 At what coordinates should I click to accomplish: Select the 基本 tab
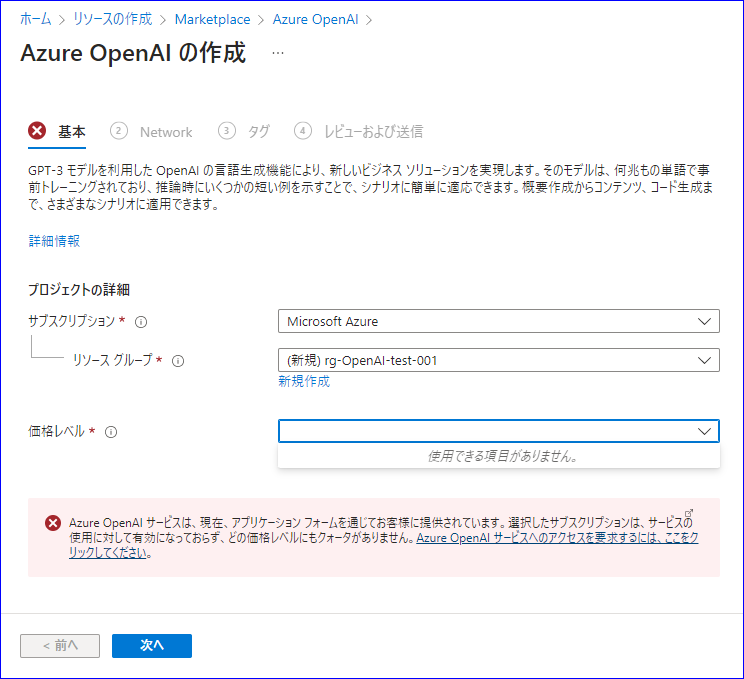tap(72, 131)
